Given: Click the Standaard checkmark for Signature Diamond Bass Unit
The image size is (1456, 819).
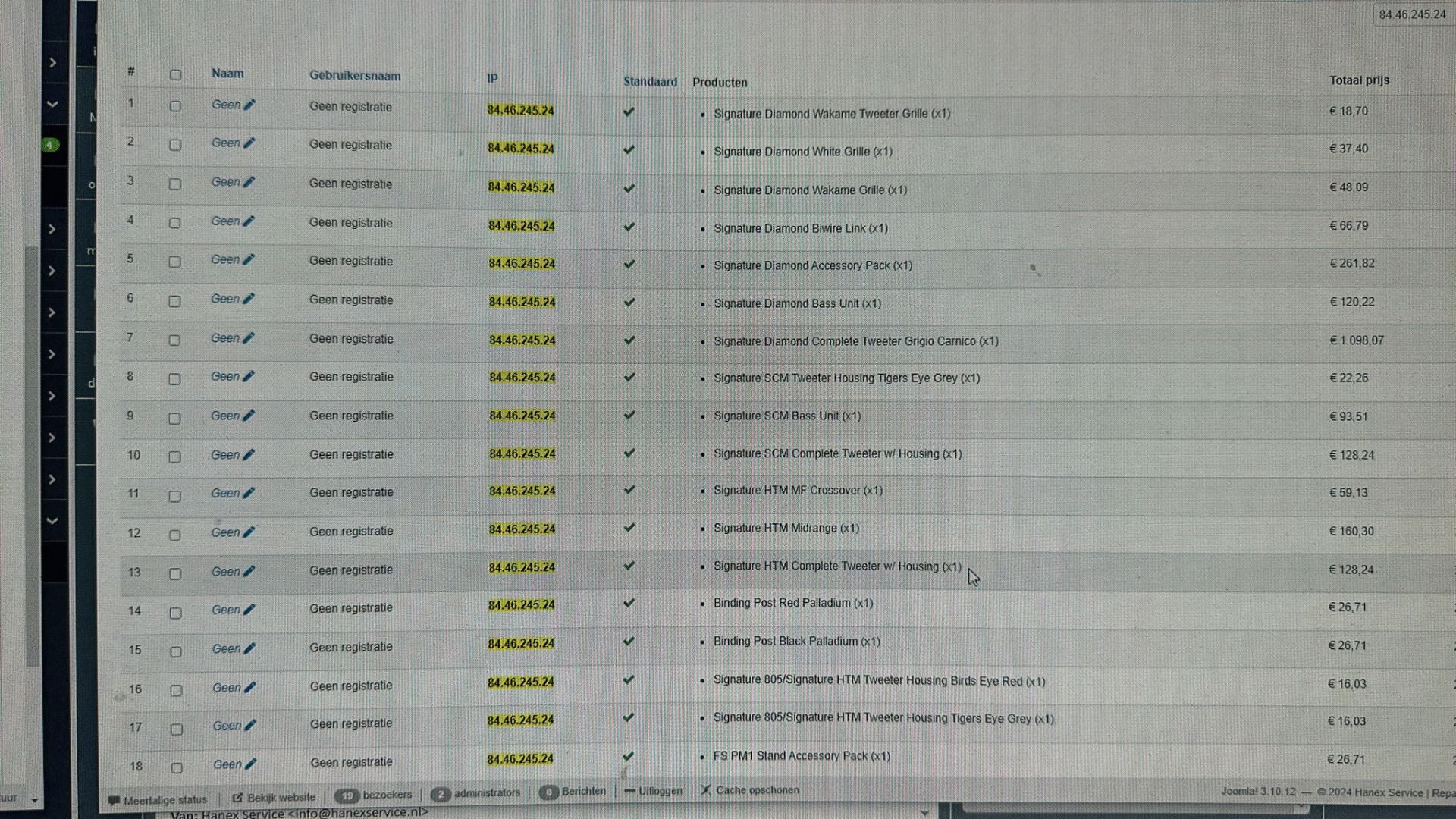Looking at the screenshot, I should [629, 302].
